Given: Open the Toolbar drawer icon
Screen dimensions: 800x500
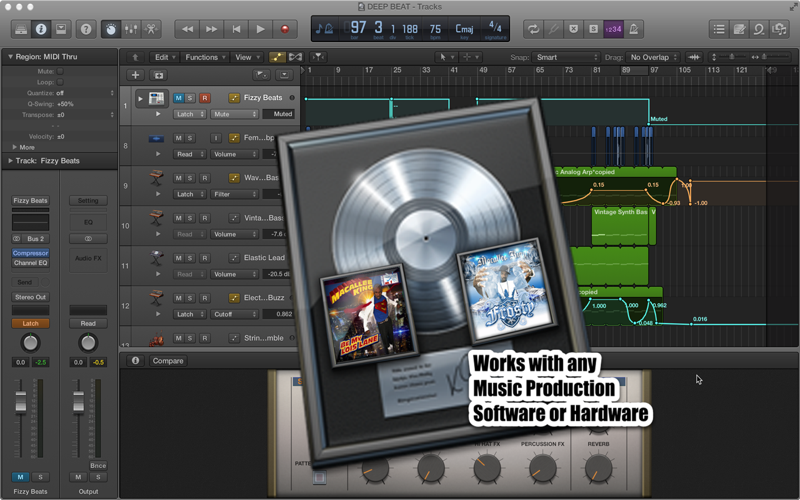Looking at the screenshot, I should point(61,29).
